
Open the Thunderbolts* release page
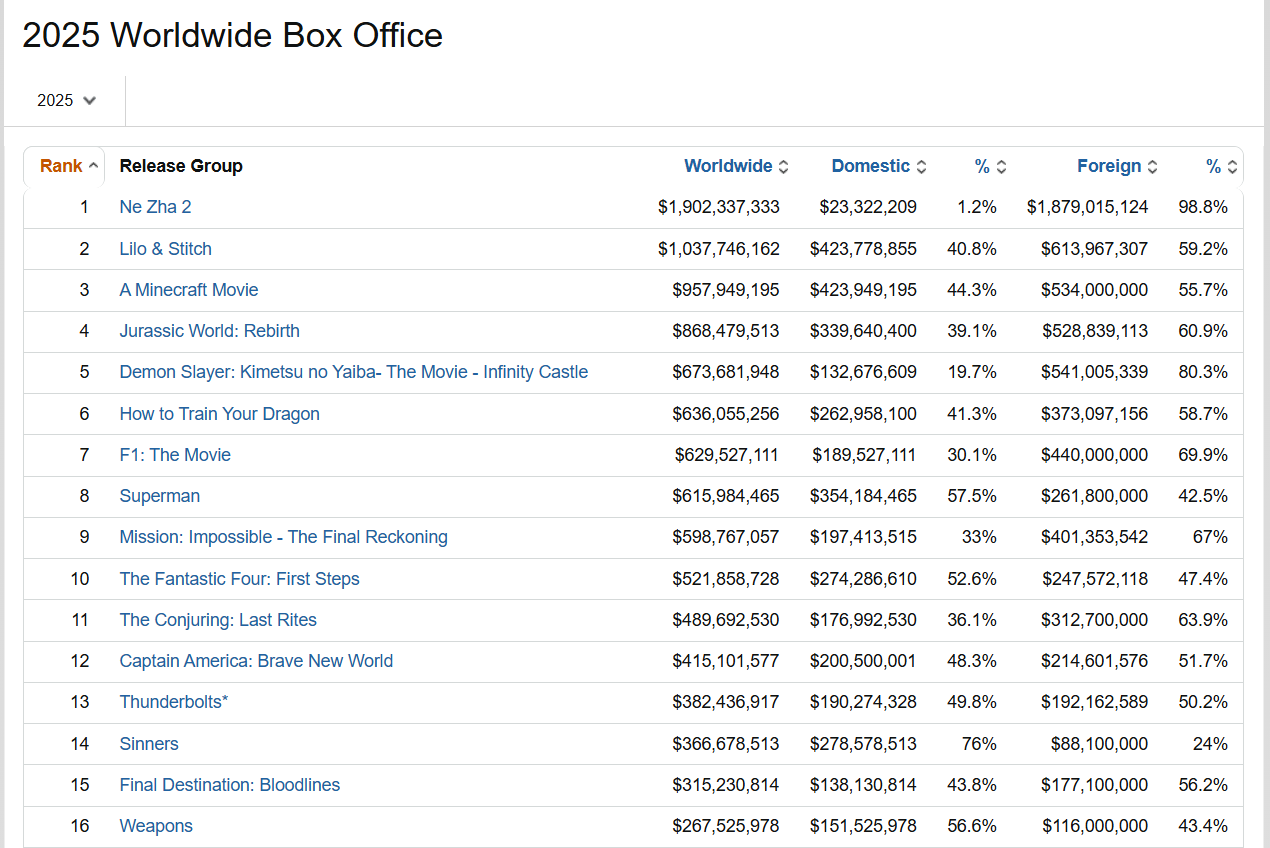[x=173, y=702]
